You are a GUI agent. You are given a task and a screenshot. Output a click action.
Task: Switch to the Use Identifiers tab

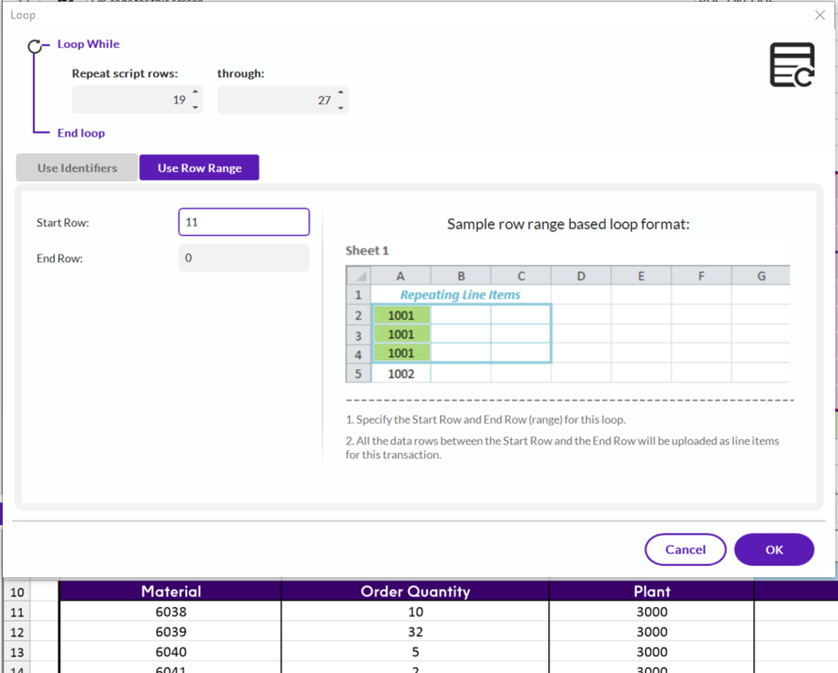(x=77, y=168)
